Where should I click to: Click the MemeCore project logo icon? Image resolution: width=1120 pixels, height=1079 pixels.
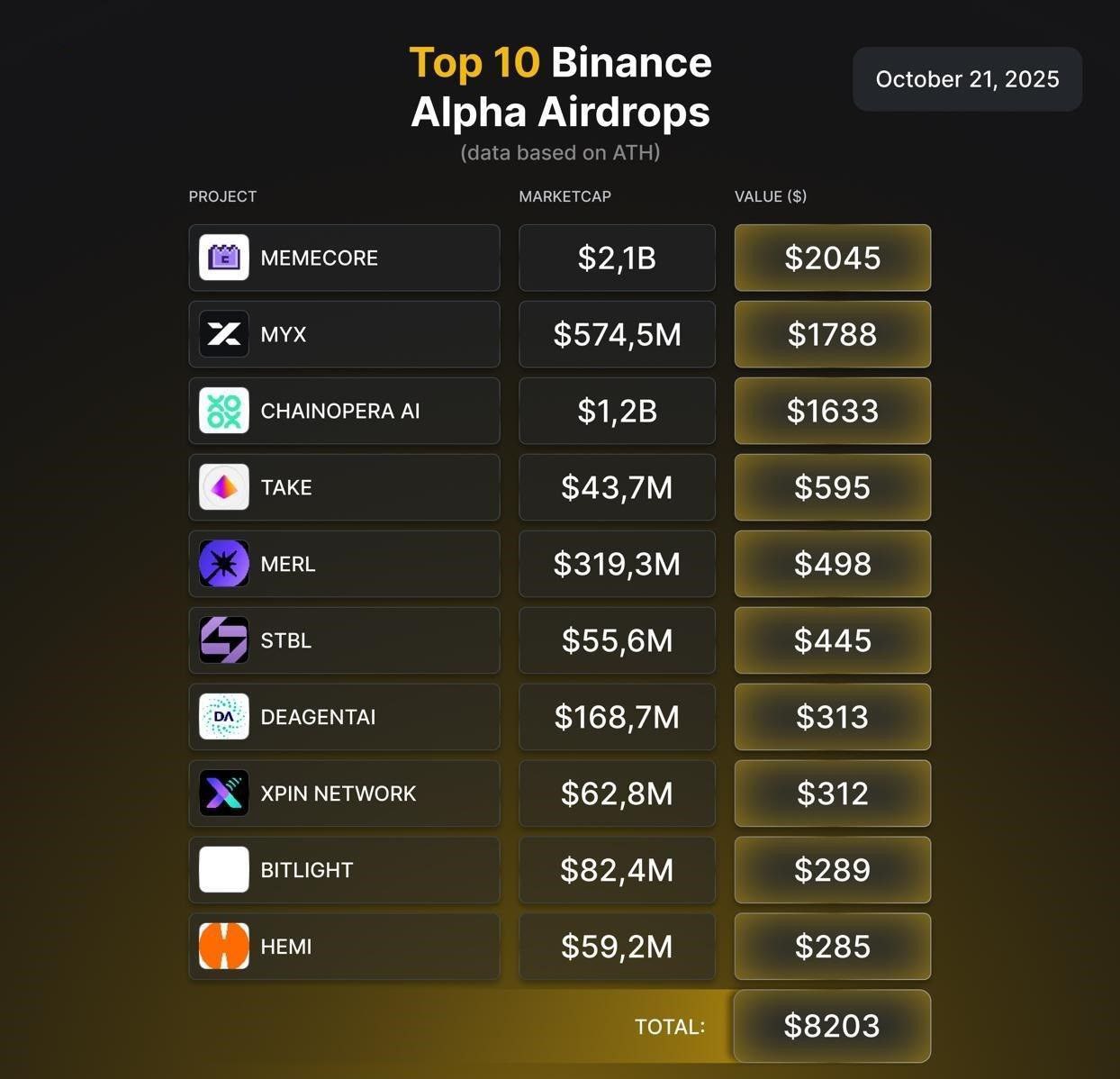pyautogui.click(x=223, y=258)
